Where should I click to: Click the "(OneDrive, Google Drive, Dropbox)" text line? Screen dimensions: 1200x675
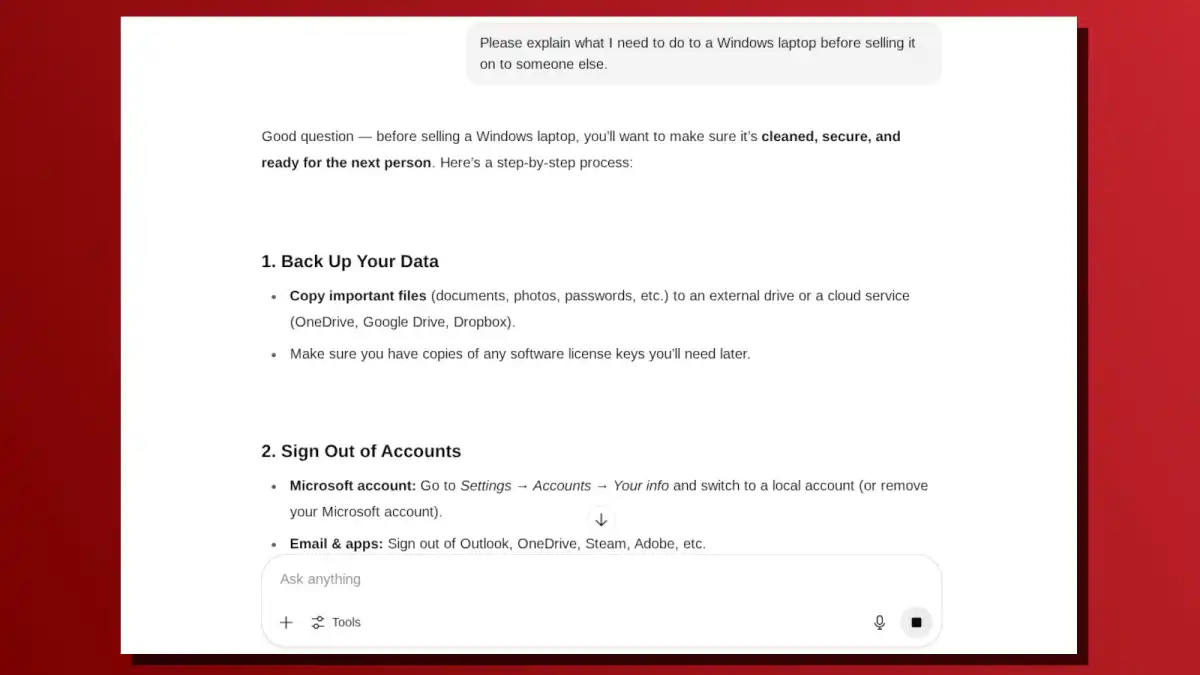(x=402, y=322)
